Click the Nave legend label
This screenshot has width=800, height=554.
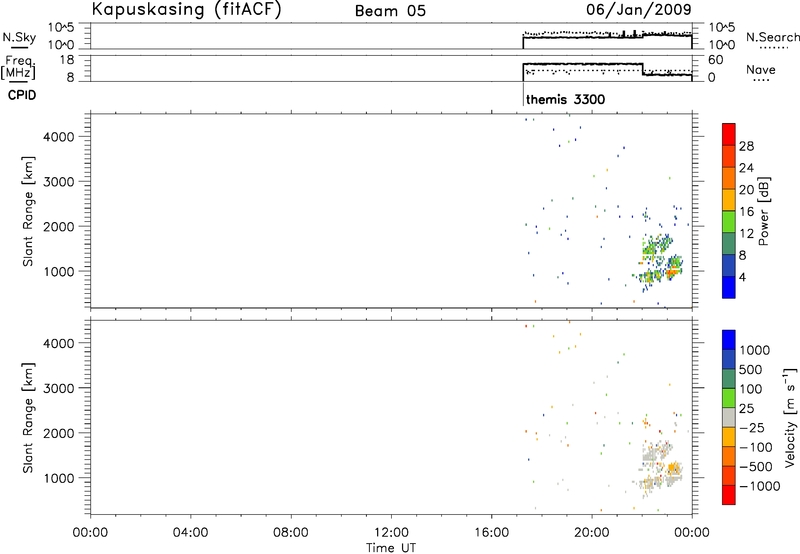(761, 69)
